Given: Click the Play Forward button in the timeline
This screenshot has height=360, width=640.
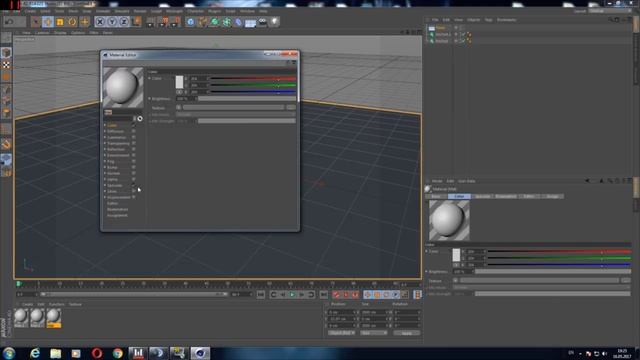Looking at the screenshot, I should pyautogui.click(x=292, y=294).
